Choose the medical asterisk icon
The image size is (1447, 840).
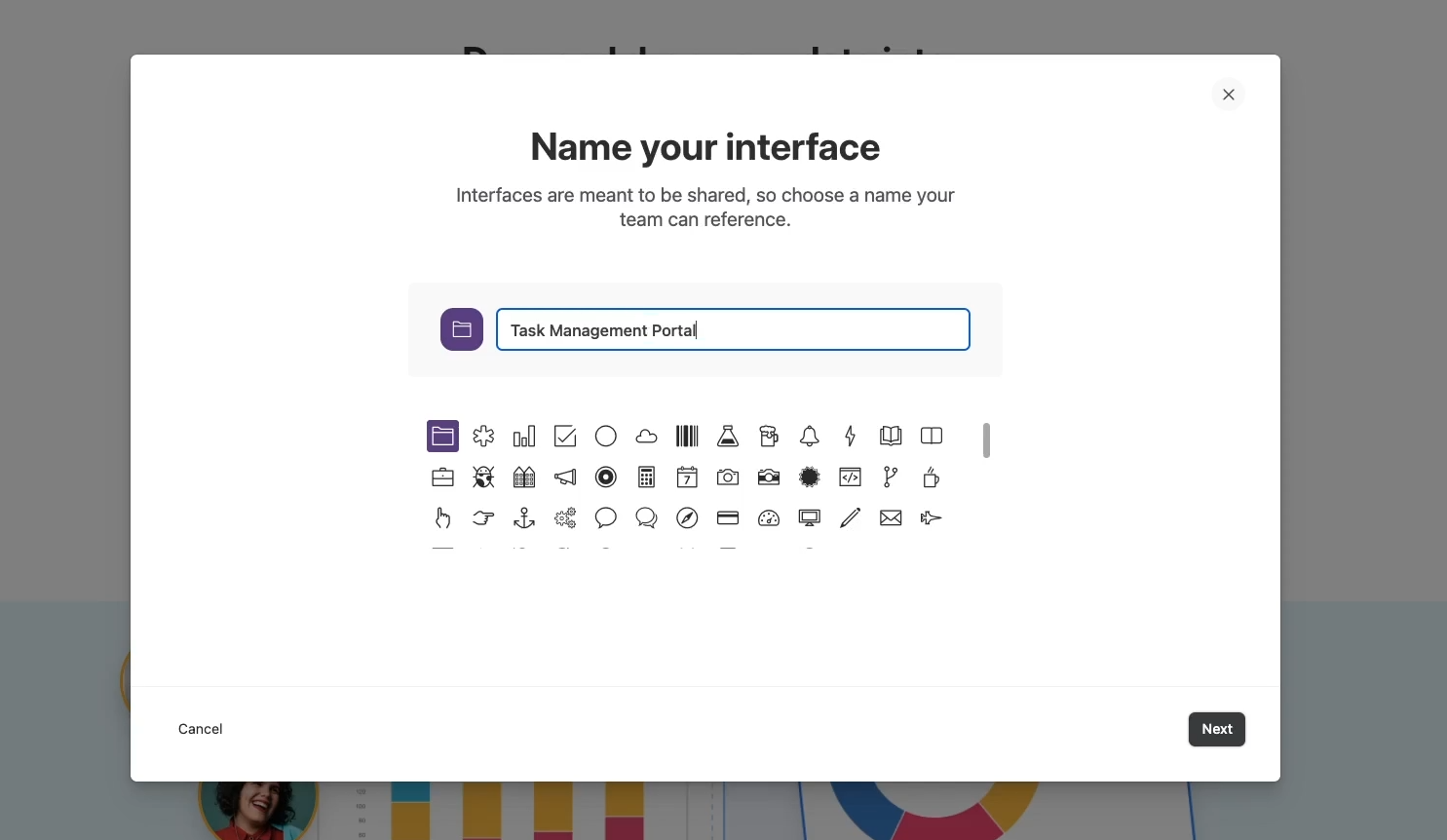click(x=483, y=437)
